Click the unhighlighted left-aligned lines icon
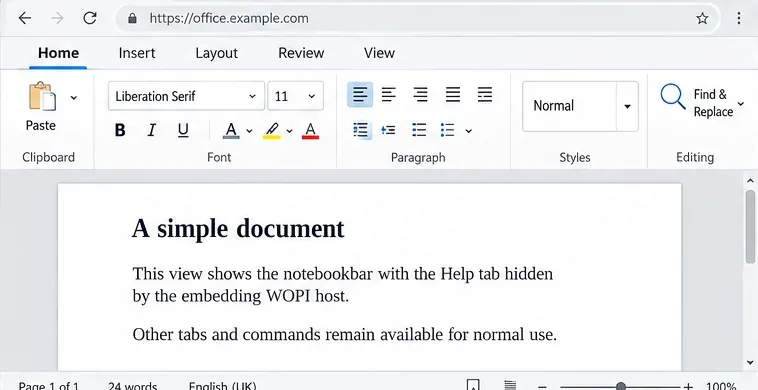The width and height of the screenshot is (758, 390). [x=389, y=94]
